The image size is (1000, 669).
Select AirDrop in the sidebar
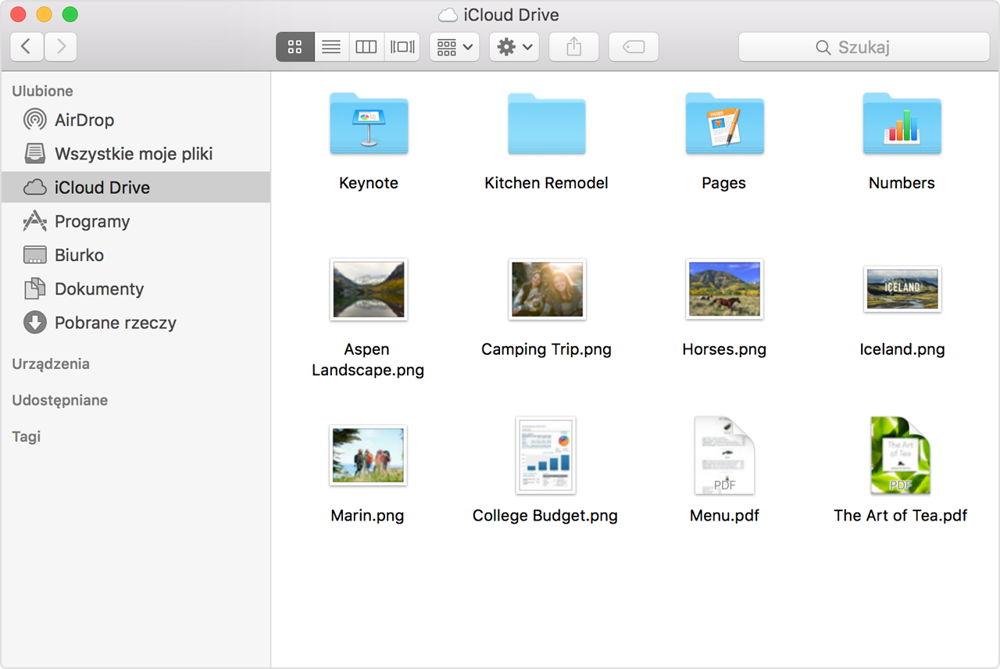(x=84, y=120)
